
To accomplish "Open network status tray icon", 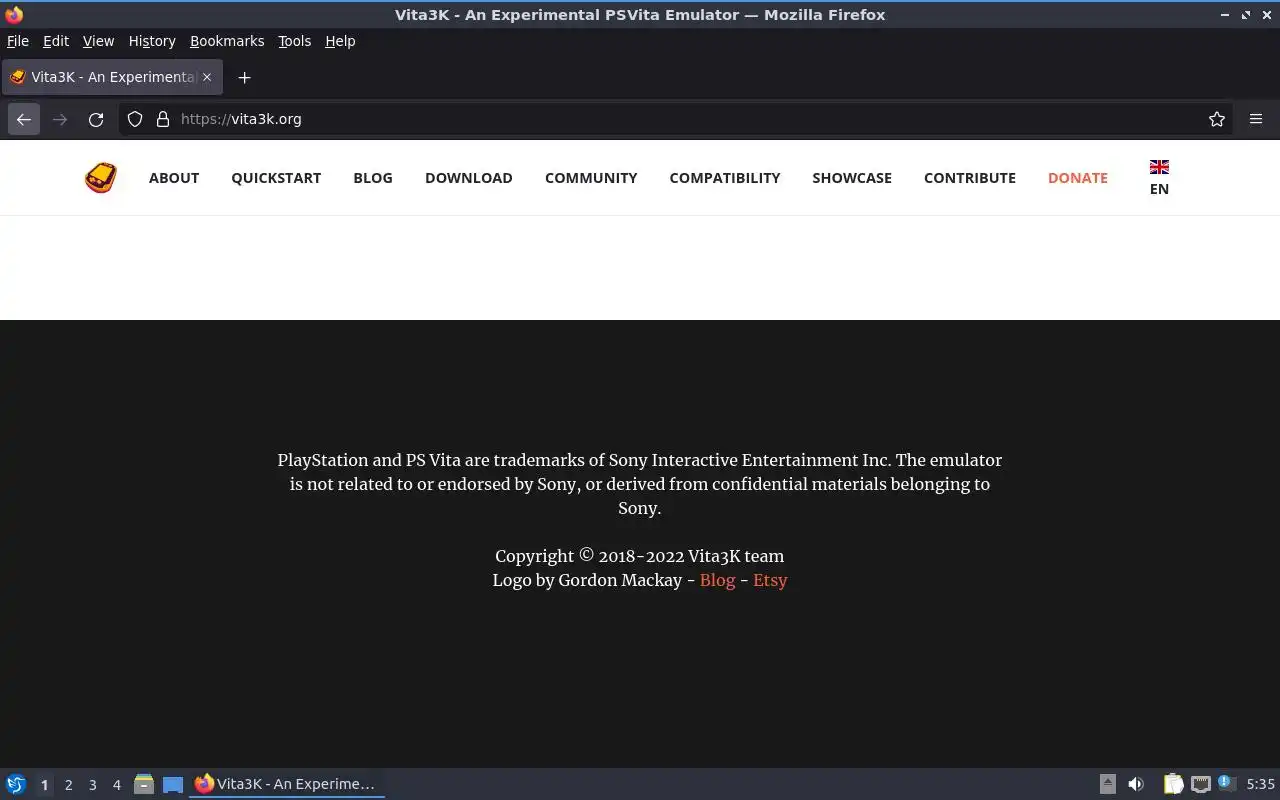I will 1201,784.
